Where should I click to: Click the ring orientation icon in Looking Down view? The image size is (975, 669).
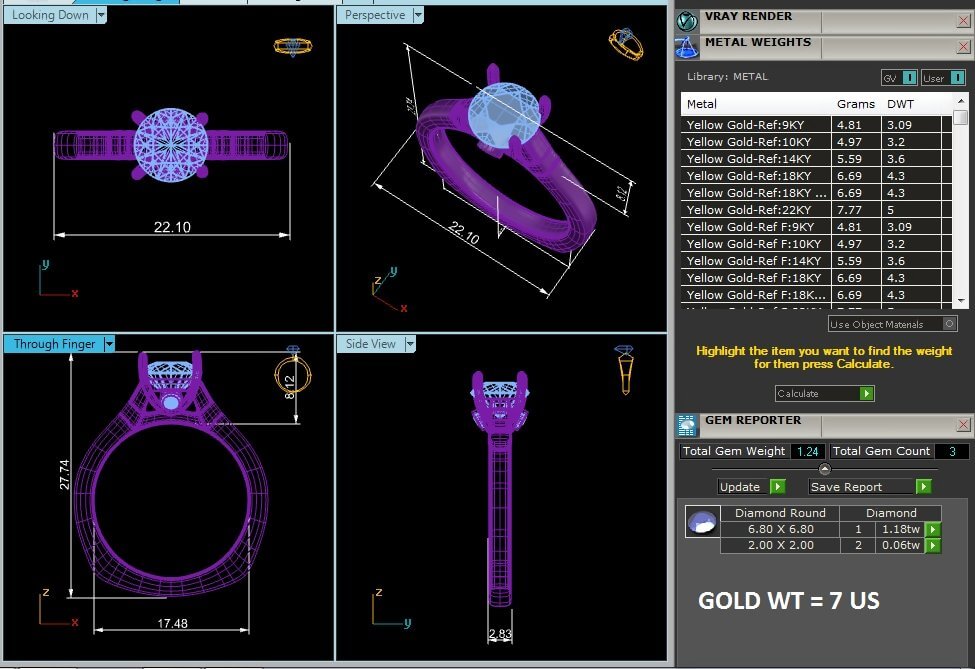pyautogui.click(x=291, y=46)
